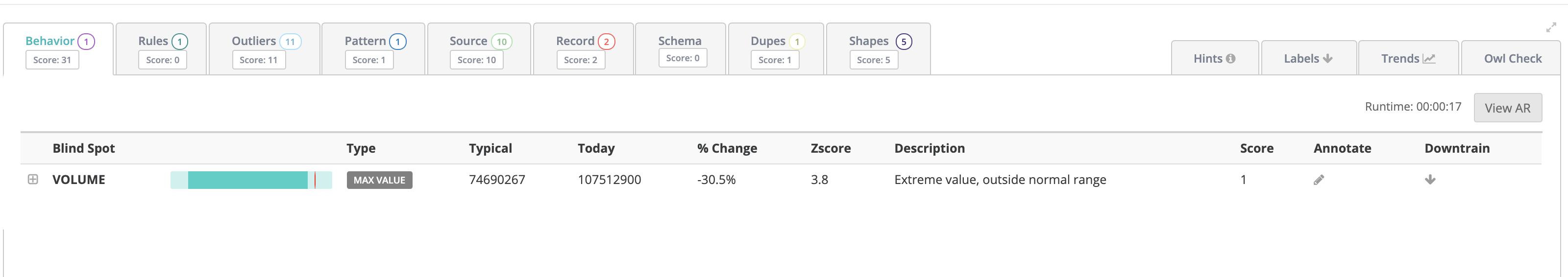The height and width of the screenshot is (277, 1568).
Task: Switch to the Rules tab
Action: coord(153,41)
